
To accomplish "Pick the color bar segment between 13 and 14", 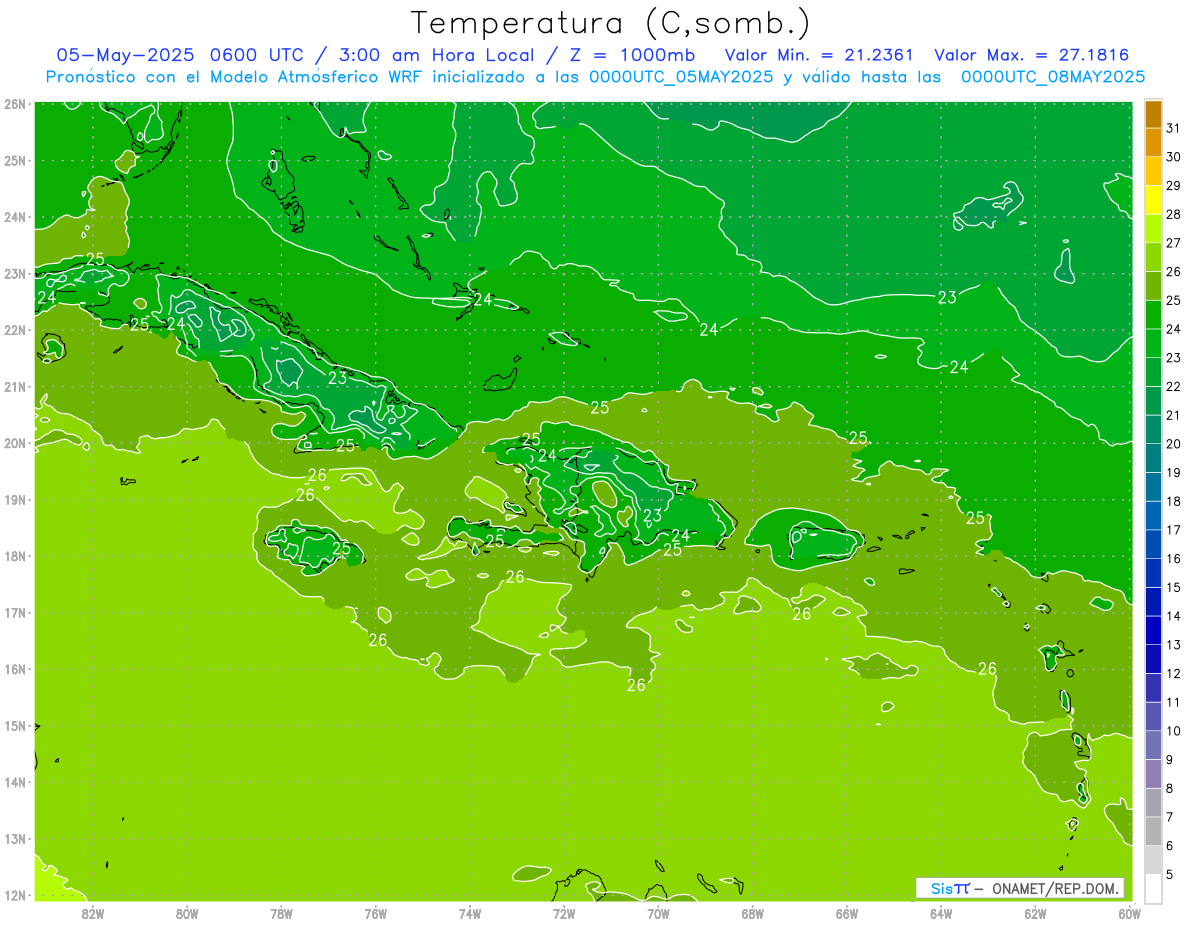I will tap(1153, 630).
